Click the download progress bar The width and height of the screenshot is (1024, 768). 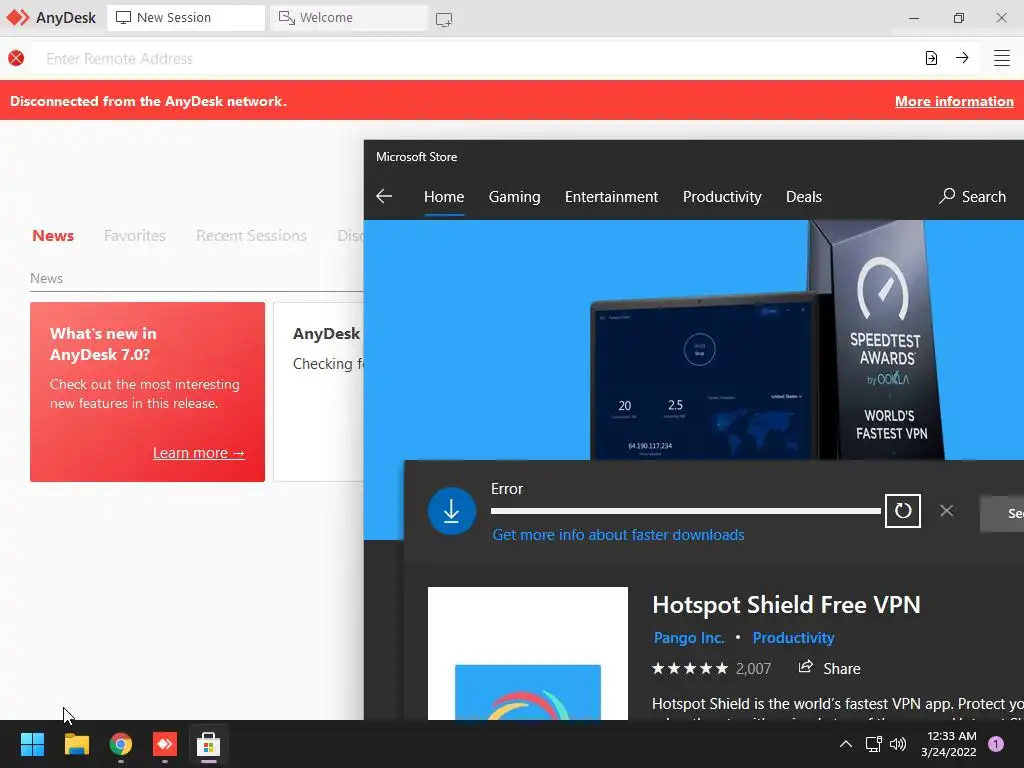pyautogui.click(x=686, y=511)
